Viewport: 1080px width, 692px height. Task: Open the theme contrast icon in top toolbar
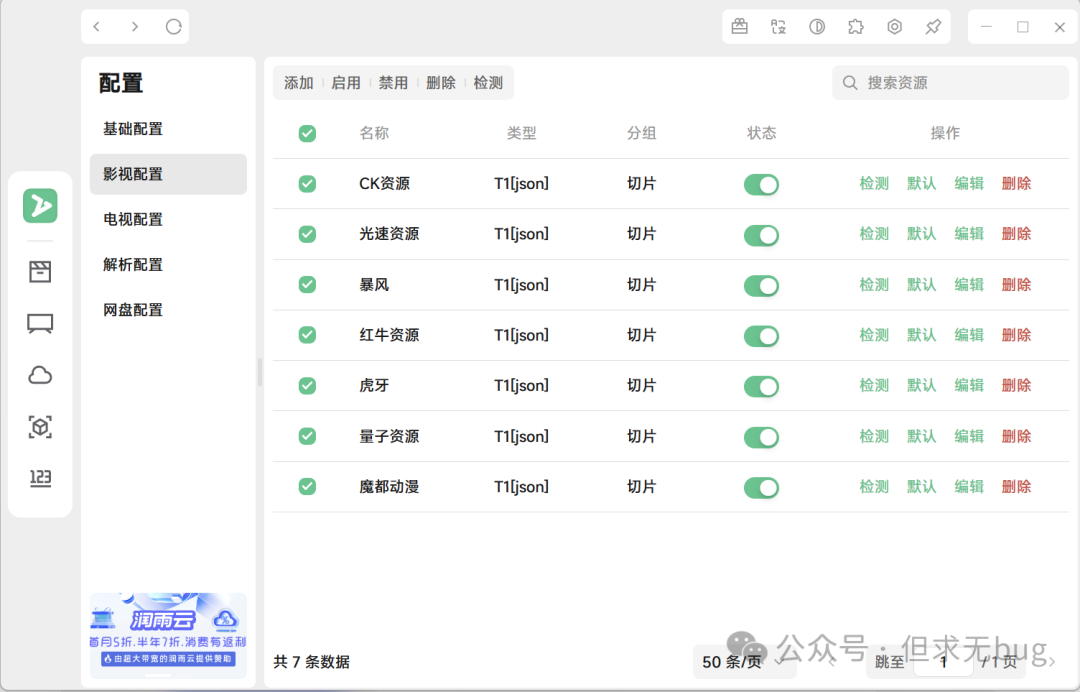817,27
